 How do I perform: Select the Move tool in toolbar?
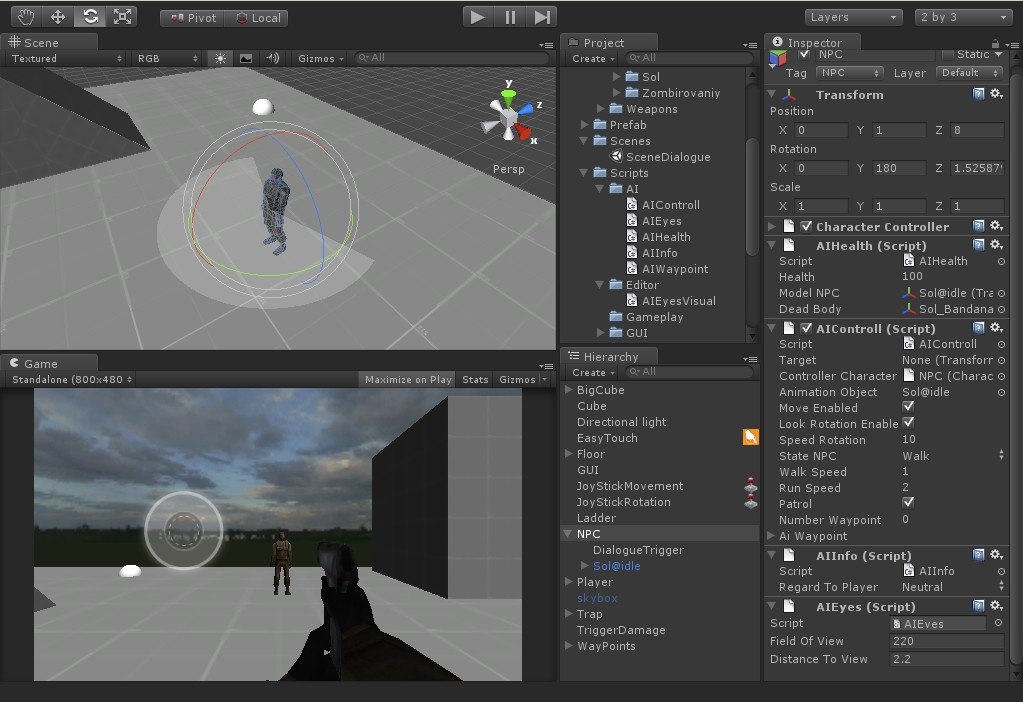[58, 17]
